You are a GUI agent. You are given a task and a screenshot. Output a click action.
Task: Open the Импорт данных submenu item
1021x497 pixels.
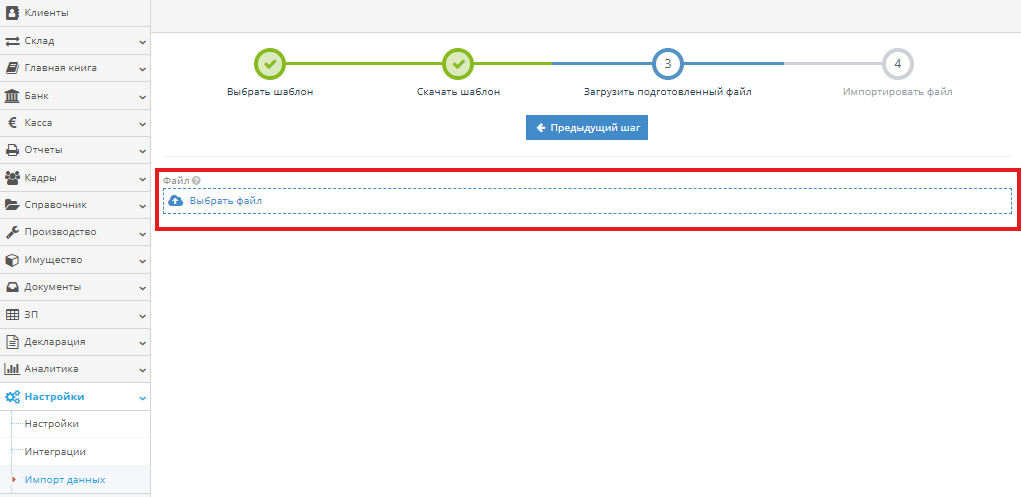click(x=64, y=480)
